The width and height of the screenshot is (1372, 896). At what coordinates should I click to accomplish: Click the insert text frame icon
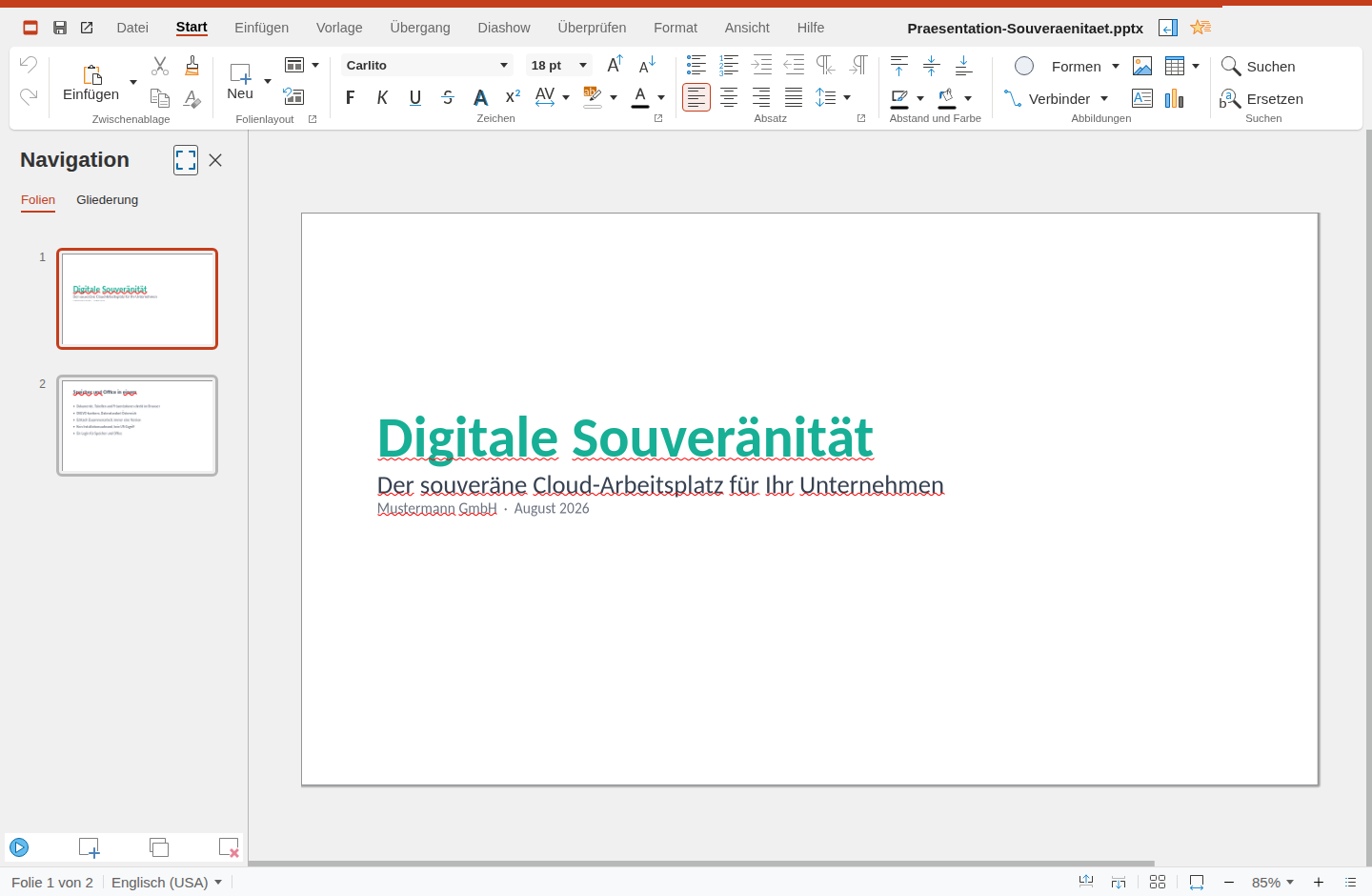coord(1142,98)
